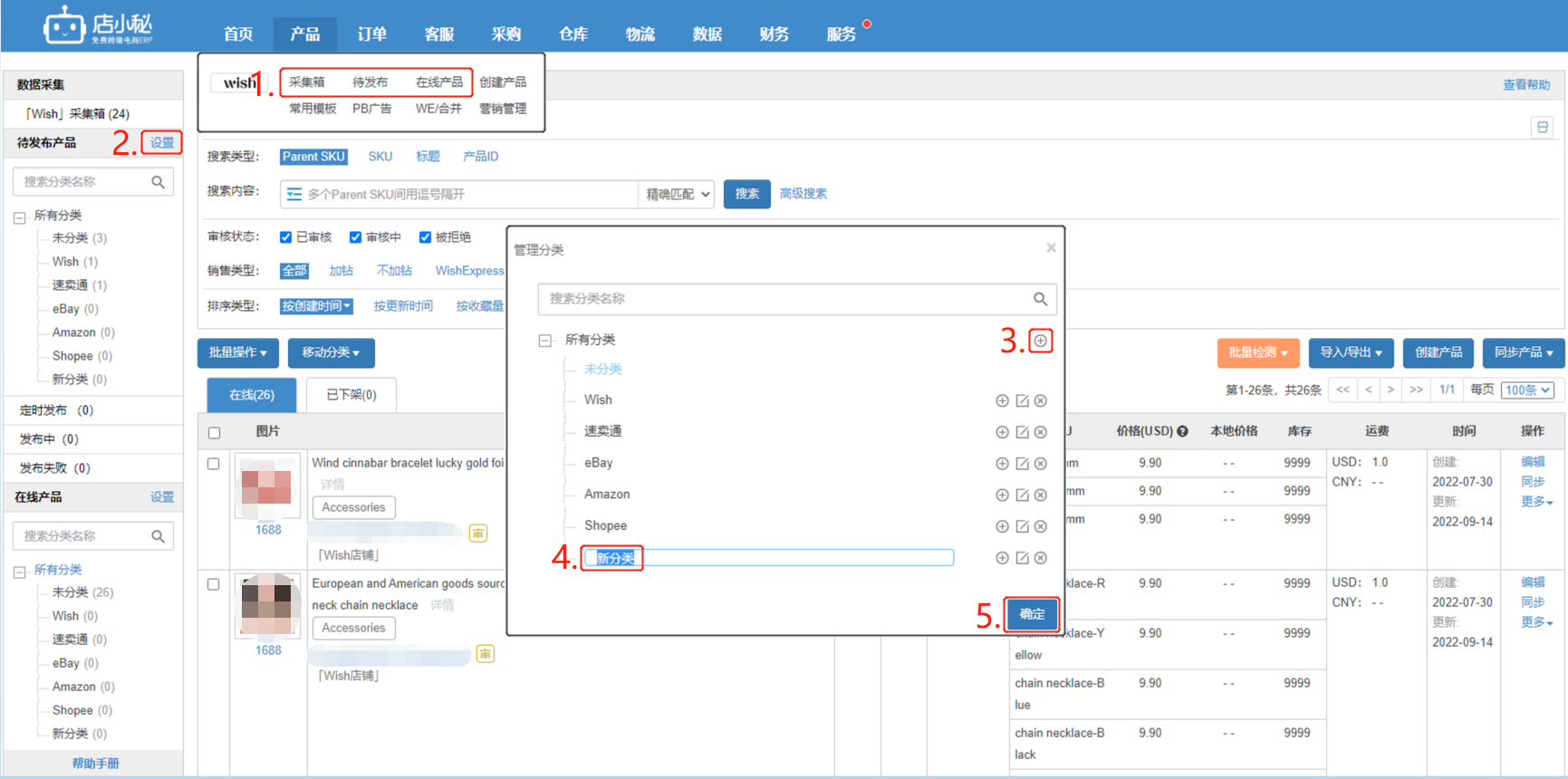Viewport: 1568px width, 779px height.
Task: Delete the Shopee category in dialog
Action: pyautogui.click(x=1041, y=526)
